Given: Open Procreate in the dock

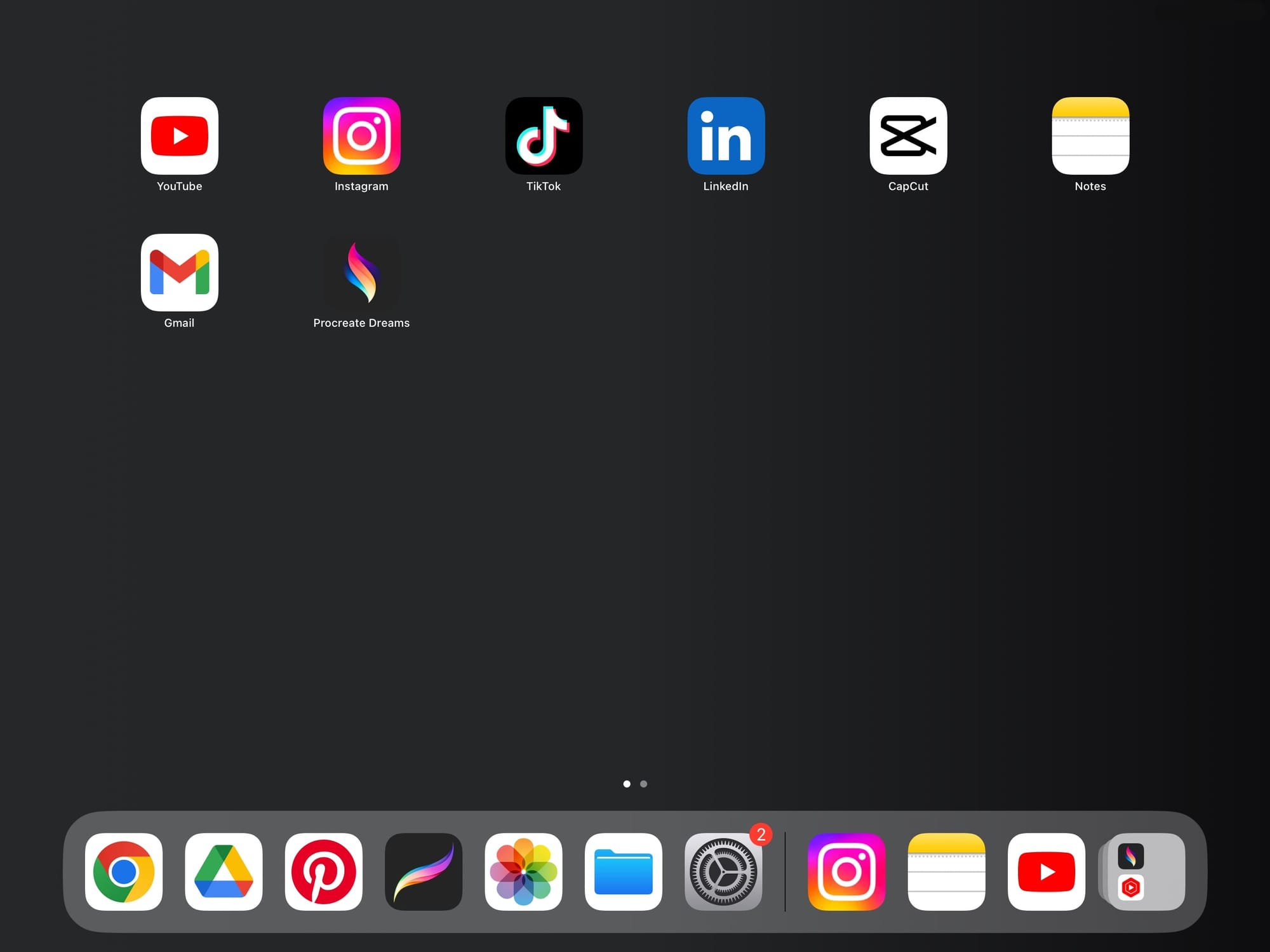Looking at the screenshot, I should tap(424, 872).
